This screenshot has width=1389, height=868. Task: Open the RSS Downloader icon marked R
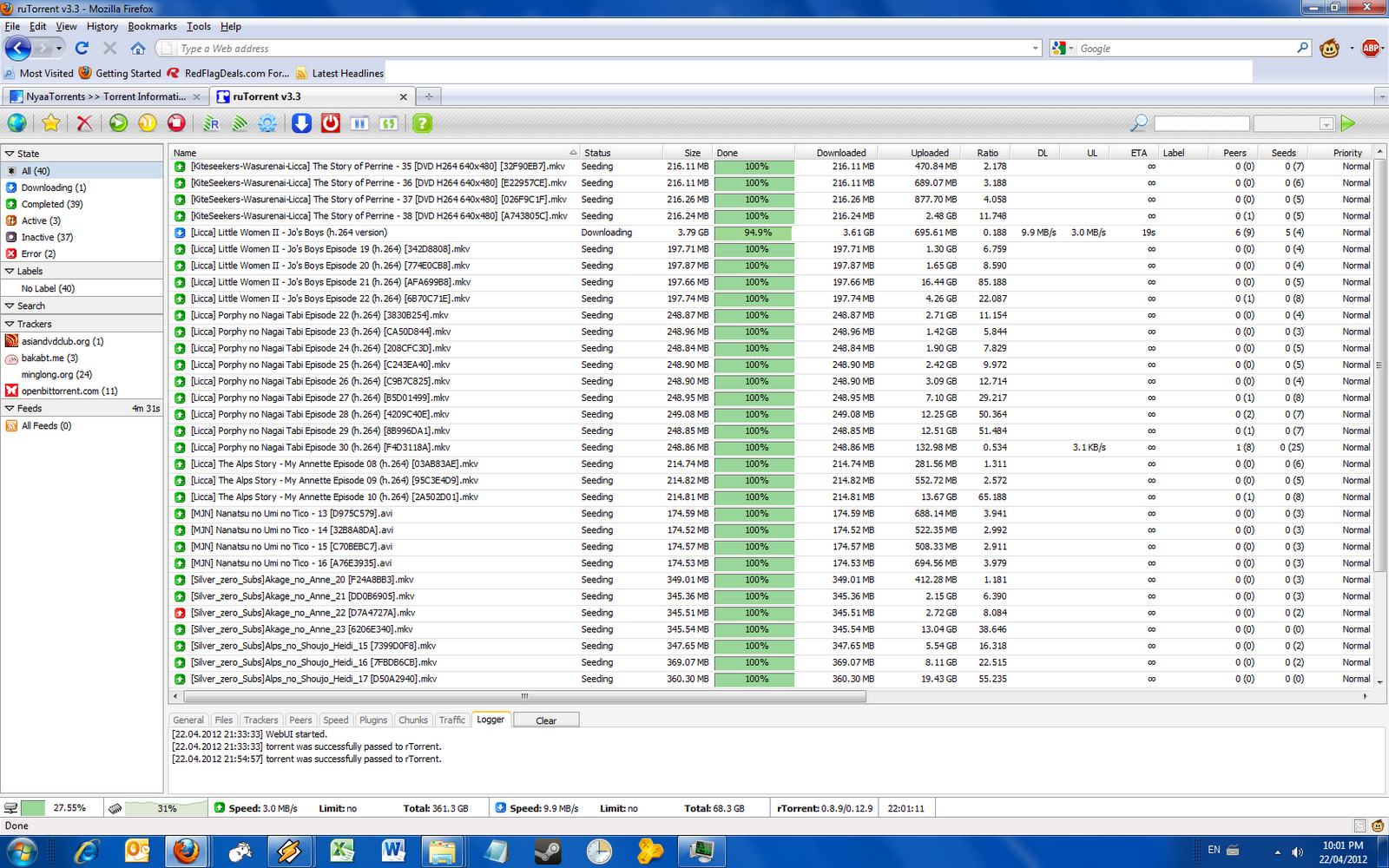[x=210, y=123]
